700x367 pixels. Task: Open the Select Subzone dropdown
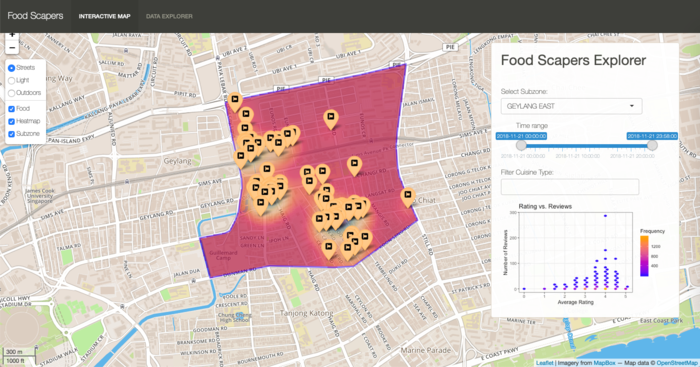(x=571, y=106)
